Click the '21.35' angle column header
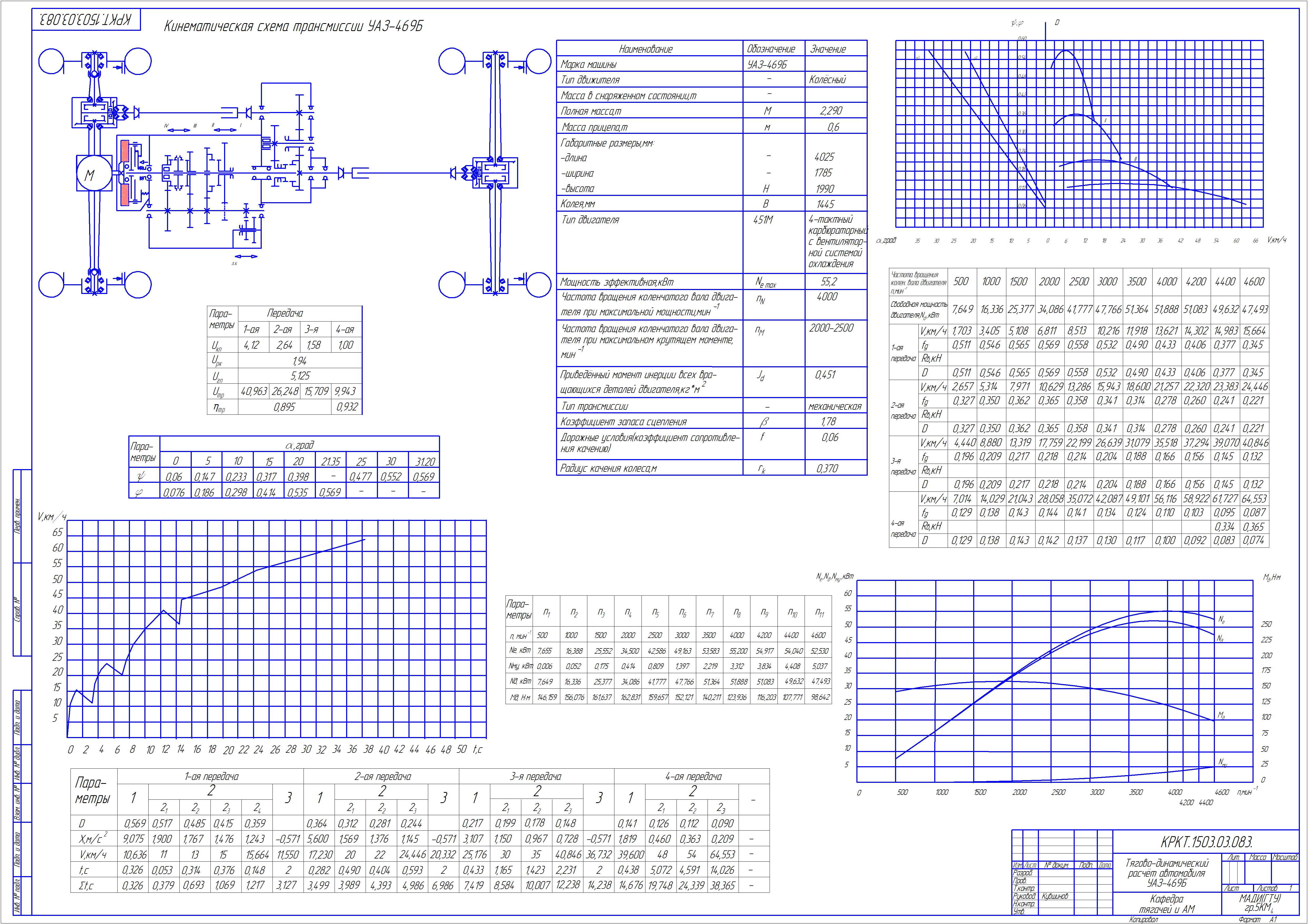The height and width of the screenshot is (924, 1308). (331, 461)
